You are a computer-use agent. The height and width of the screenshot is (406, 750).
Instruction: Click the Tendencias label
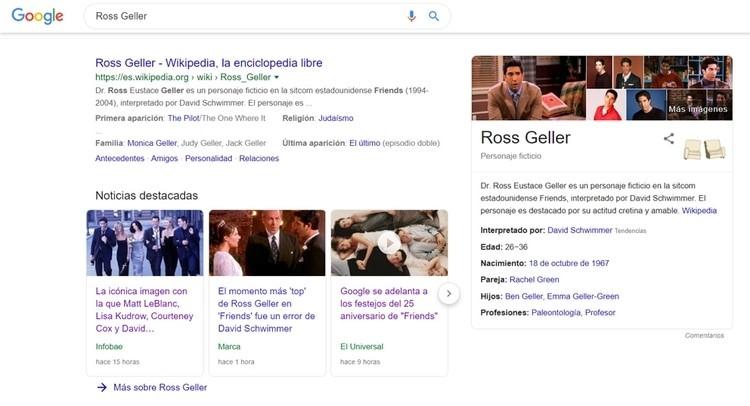coord(630,230)
